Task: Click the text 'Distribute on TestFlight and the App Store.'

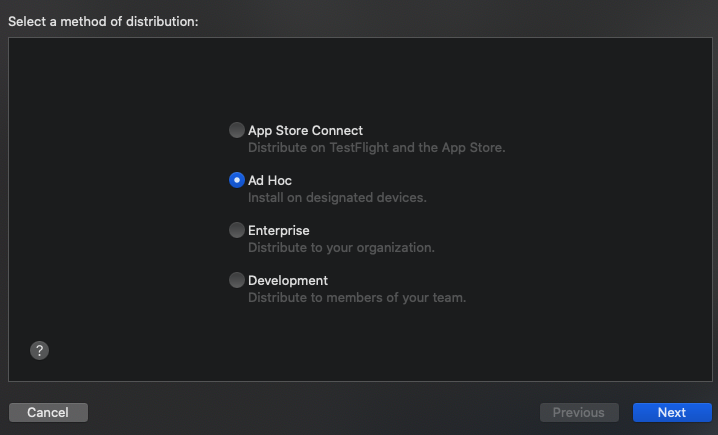Action: 376,148
